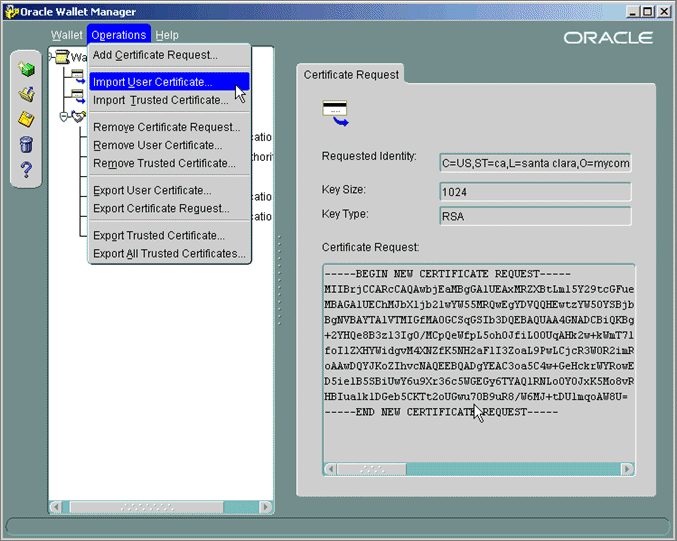Choose Export Trusted Certificate...
Image resolution: width=677 pixels, height=541 pixels.
click(x=169, y=236)
